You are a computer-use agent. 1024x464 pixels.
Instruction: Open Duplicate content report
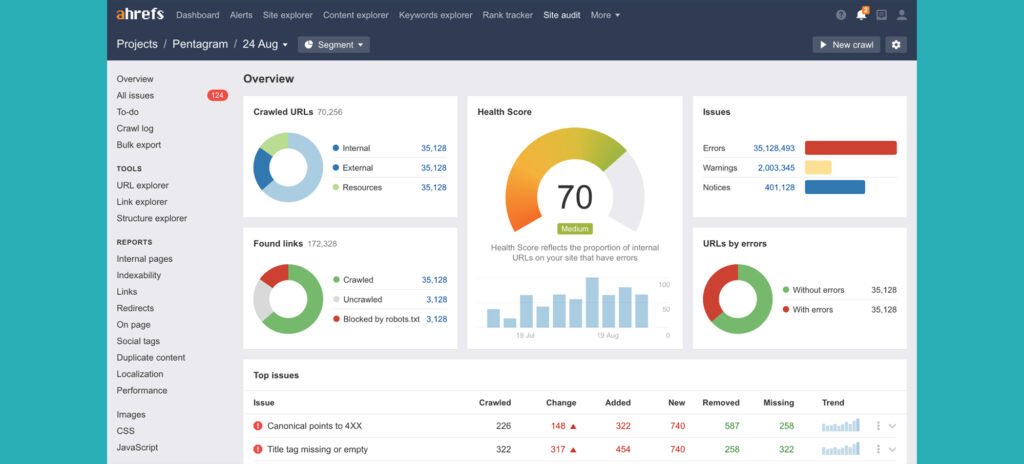(151, 357)
